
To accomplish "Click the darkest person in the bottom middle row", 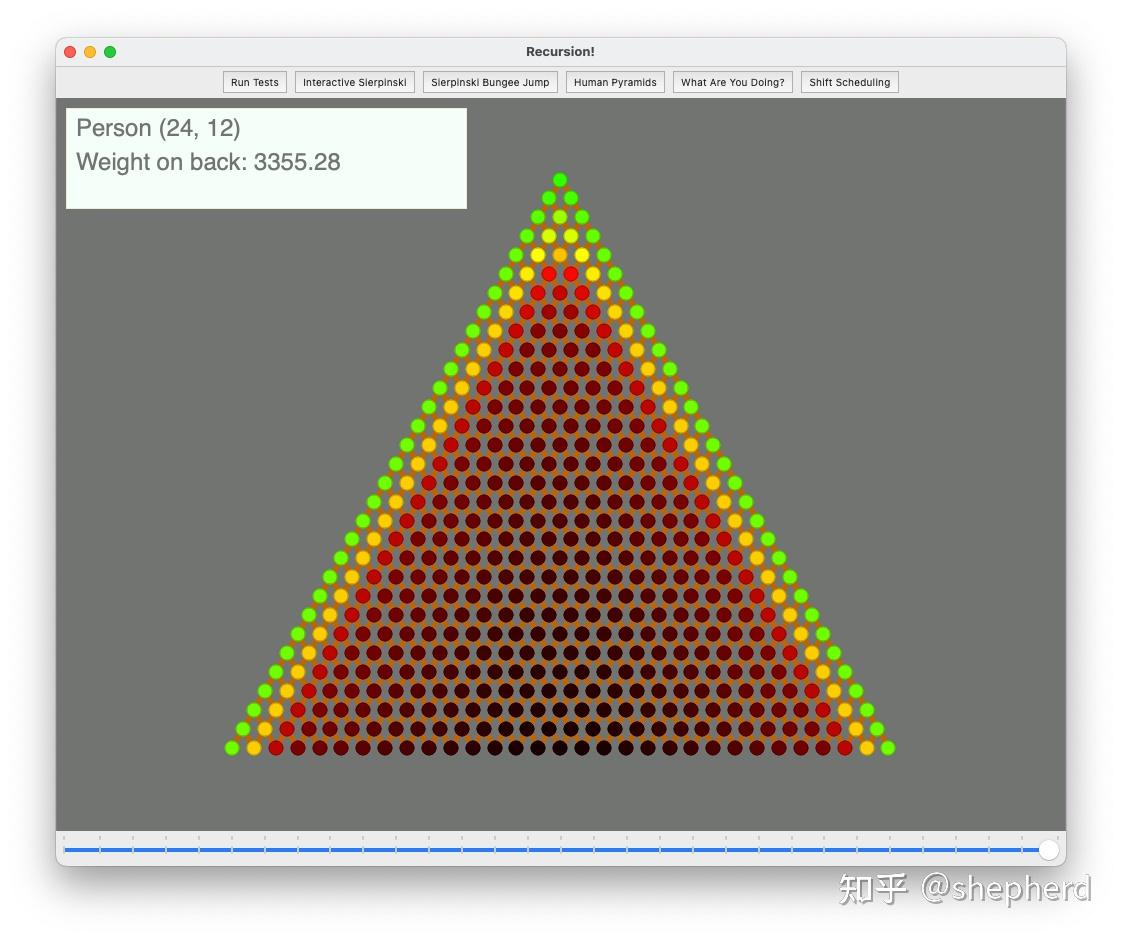I will [560, 747].
